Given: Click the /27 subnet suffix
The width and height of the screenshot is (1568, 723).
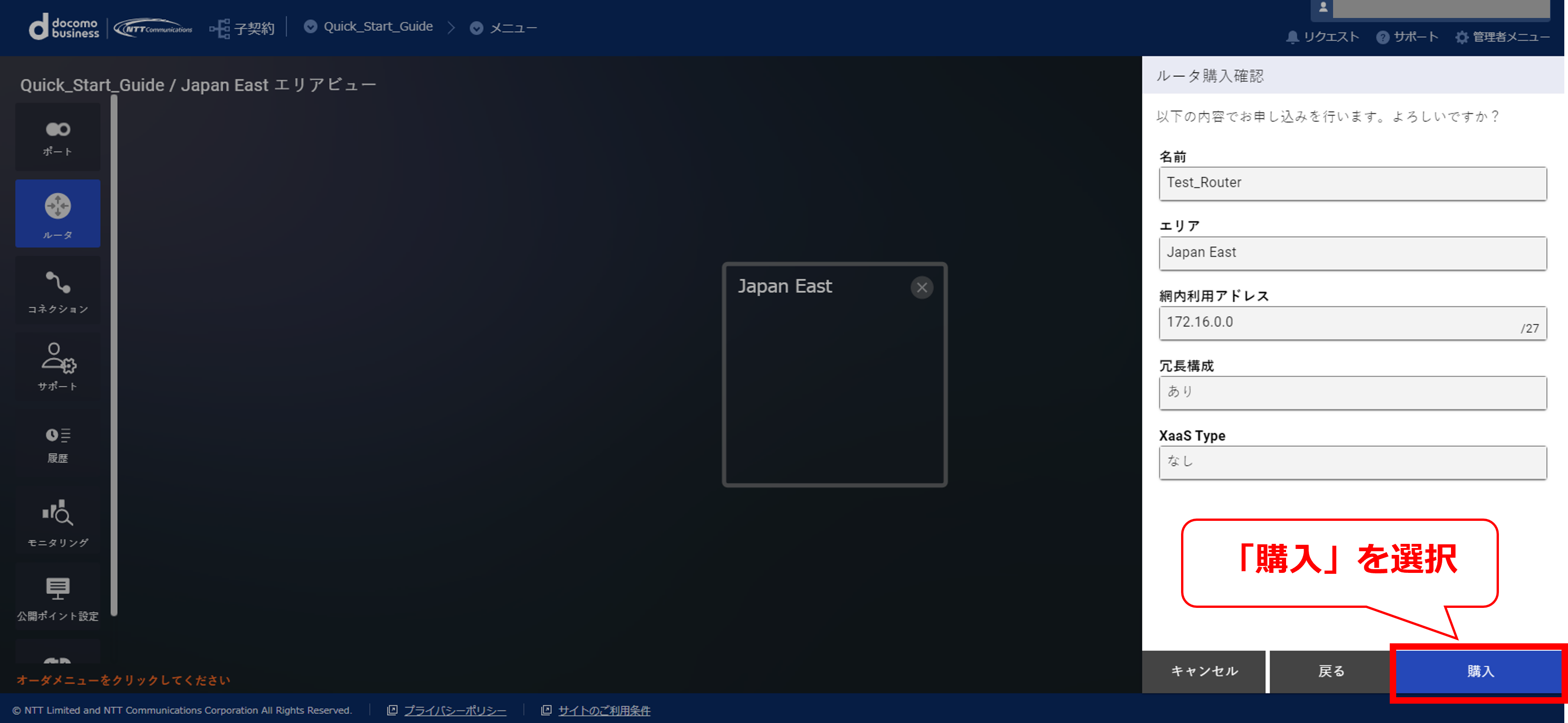Looking at the screenshot, I should (1529, 329).
